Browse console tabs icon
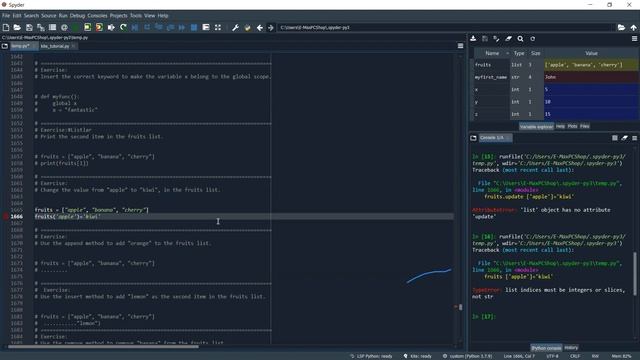Image resolution: width=640 pixels, height=360 pixels. (473, 138)
